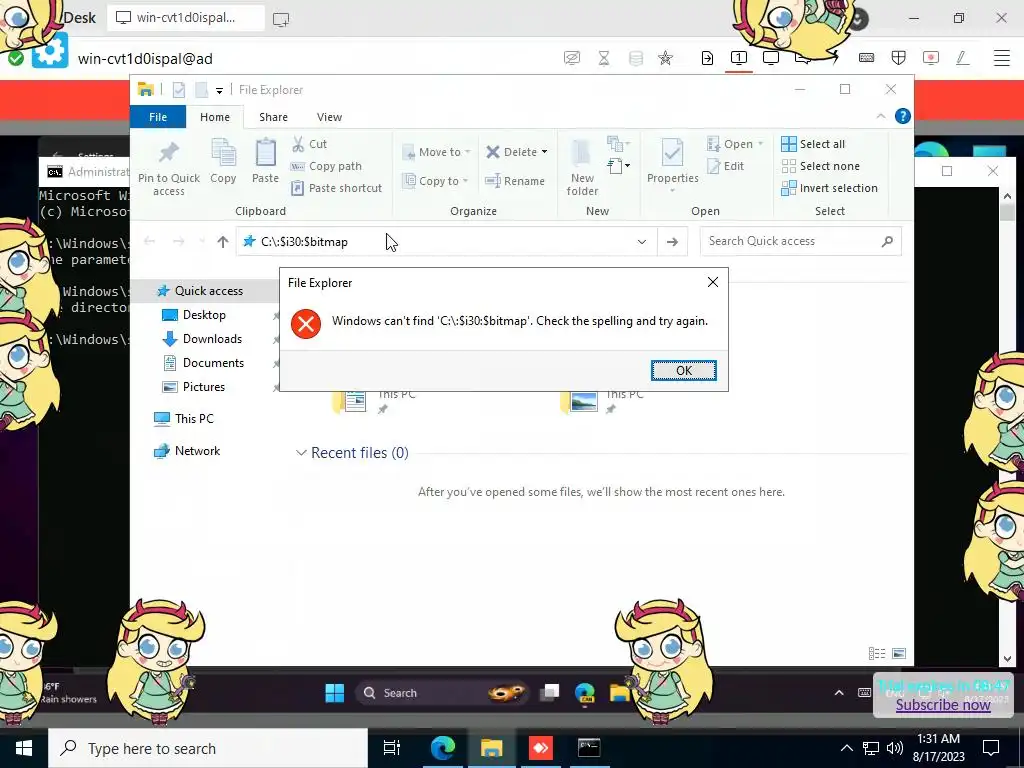Click Edit in the ribbon Open group
Viewport: 1024px width, 768px height.
[726, 166]
